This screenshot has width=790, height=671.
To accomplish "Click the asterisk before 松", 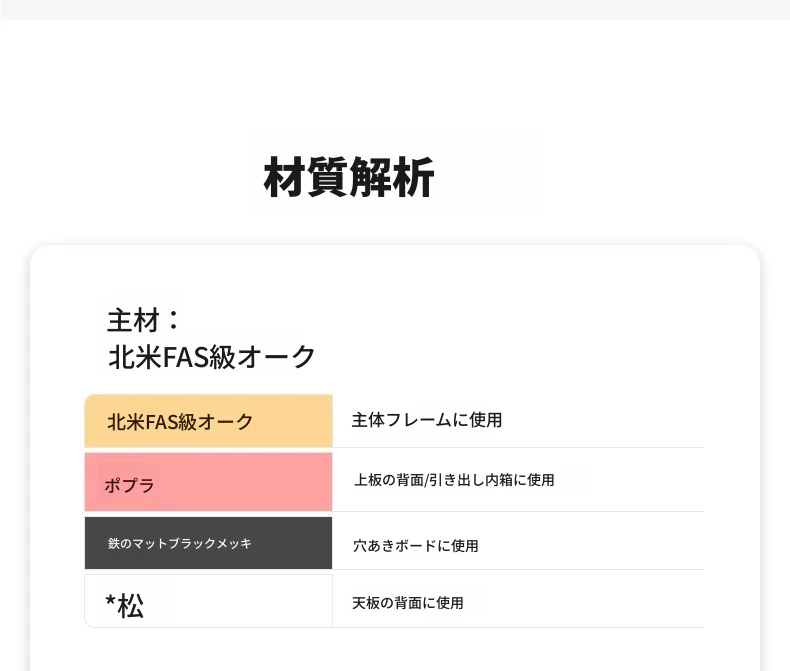I will tap(110, 600).
